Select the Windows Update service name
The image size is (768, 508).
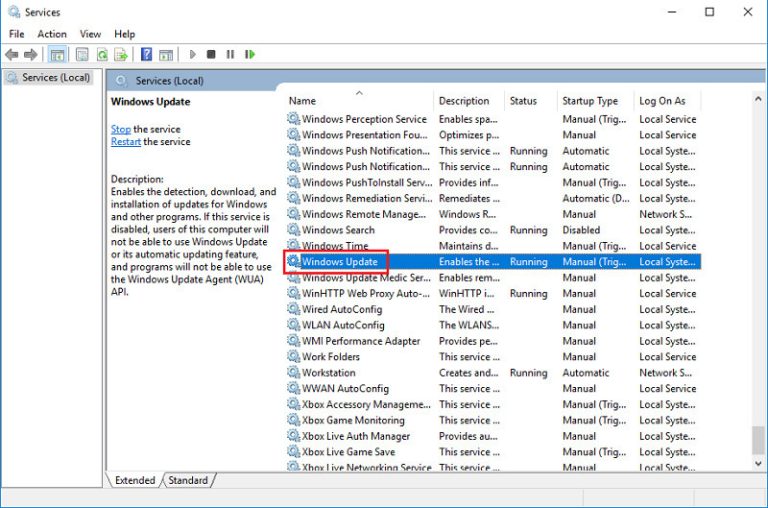point(340,262)
